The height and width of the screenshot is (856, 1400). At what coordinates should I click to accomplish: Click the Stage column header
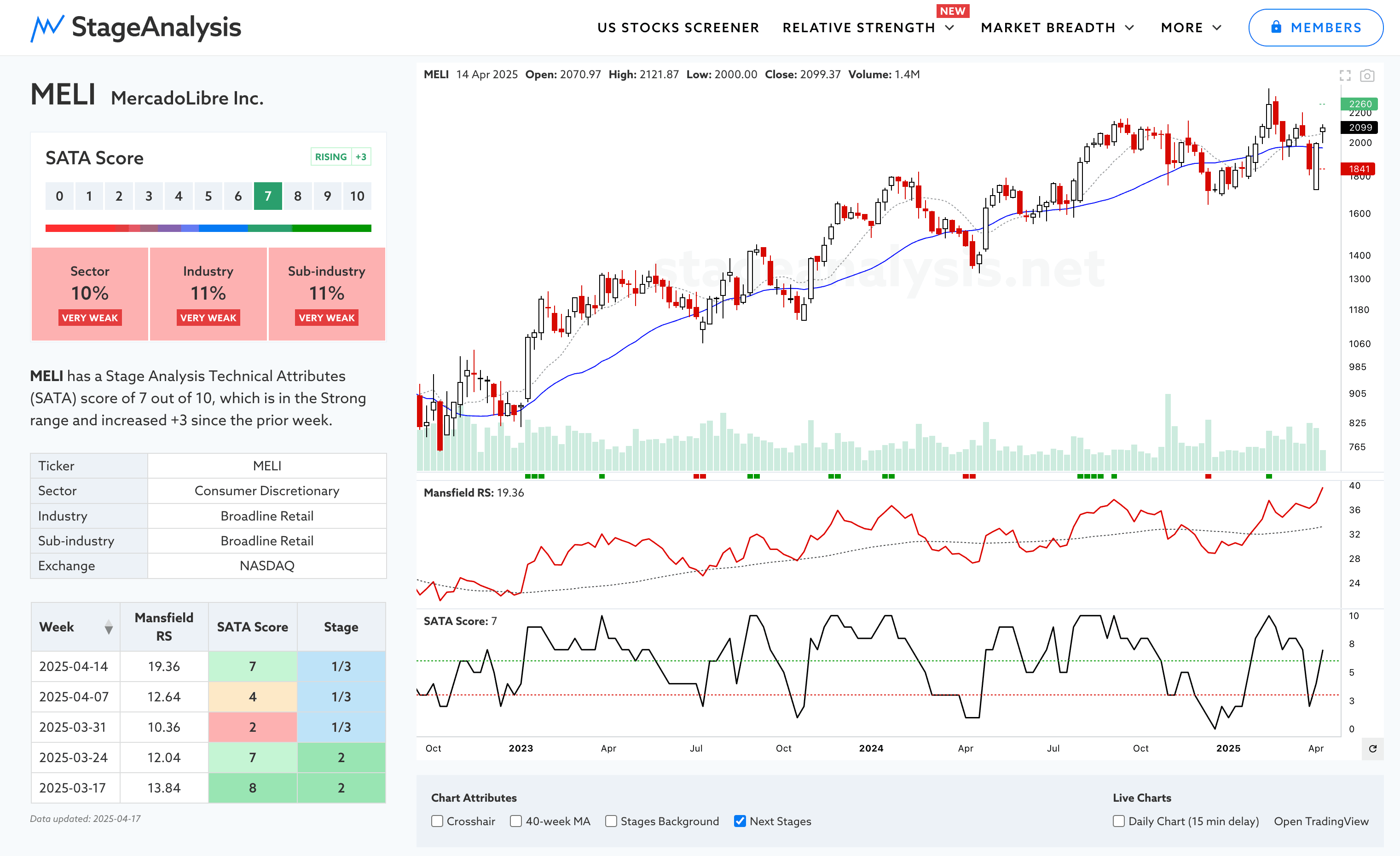[341, 626]
